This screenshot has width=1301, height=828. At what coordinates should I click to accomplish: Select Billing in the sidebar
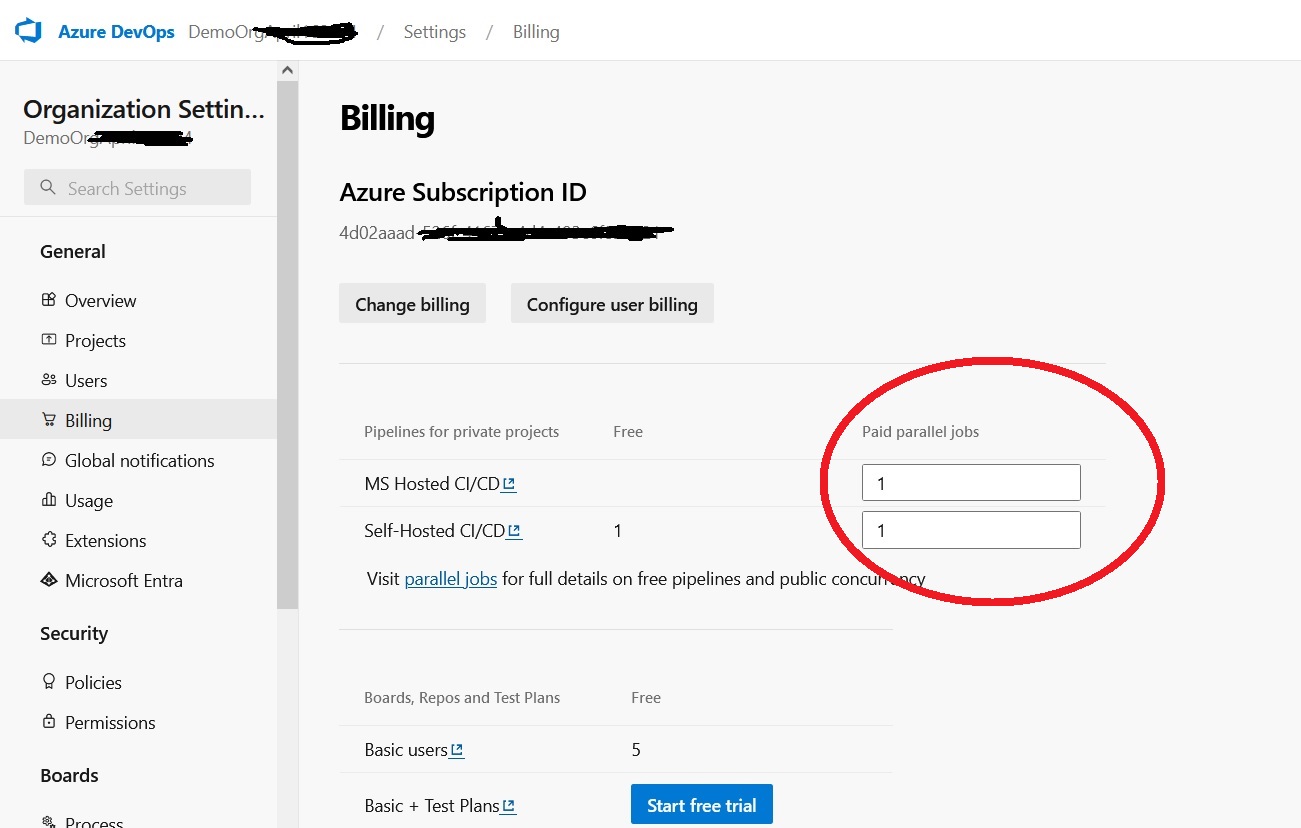pos(138,420)
